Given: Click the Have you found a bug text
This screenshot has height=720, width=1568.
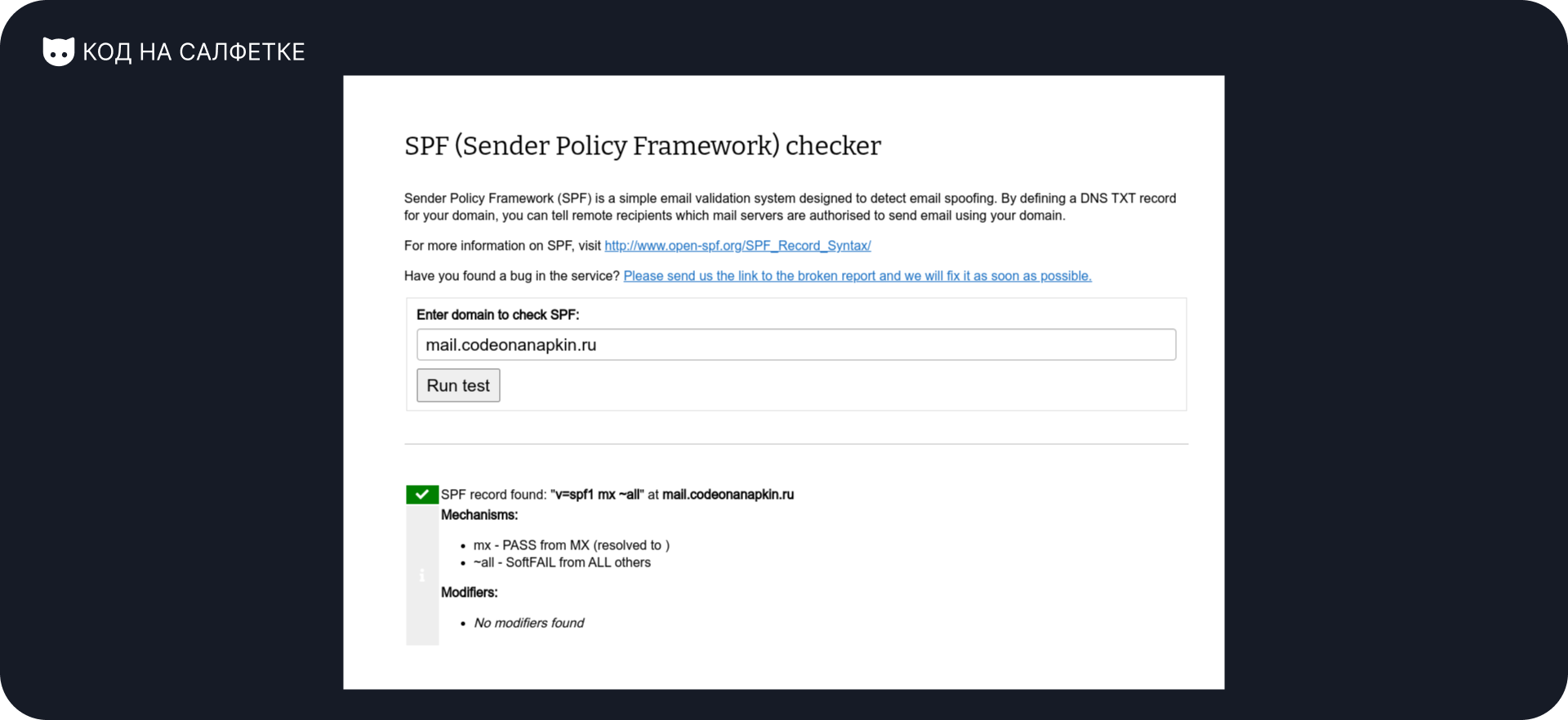Looking at the screenshot, I should 512,276.
